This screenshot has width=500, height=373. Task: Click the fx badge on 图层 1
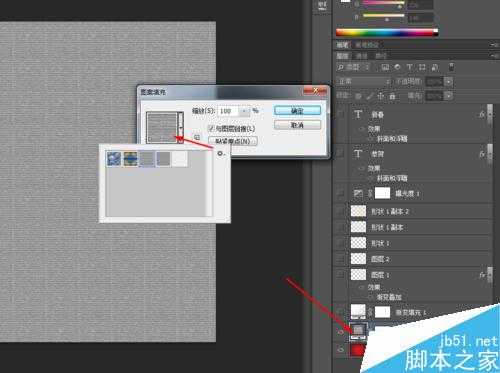click(x=482, y=275)
